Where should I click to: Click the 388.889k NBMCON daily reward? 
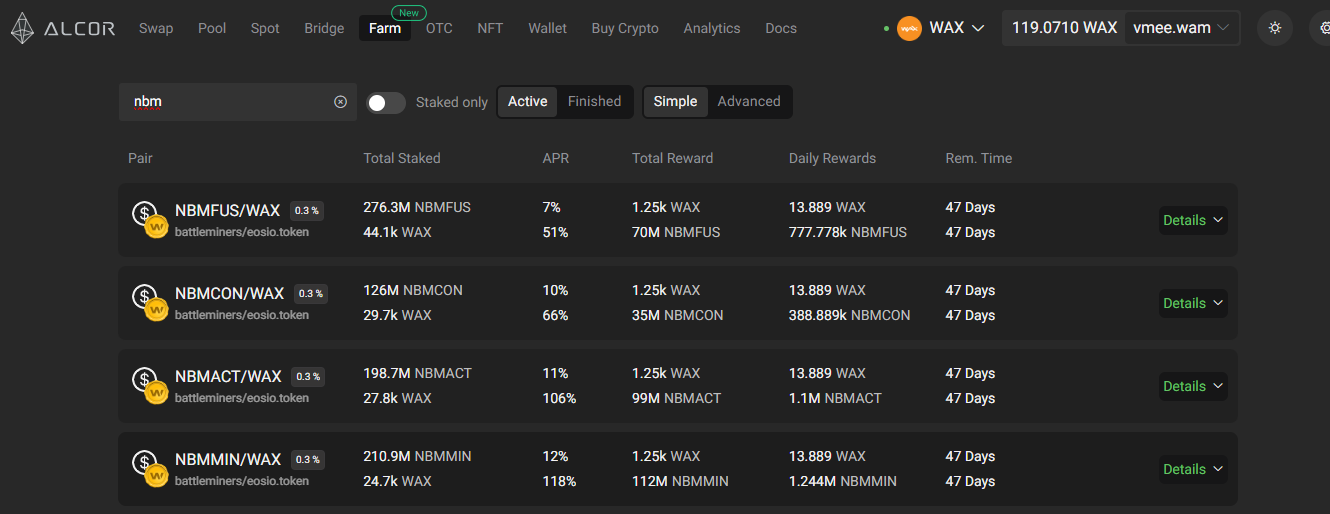click(850, 315)
